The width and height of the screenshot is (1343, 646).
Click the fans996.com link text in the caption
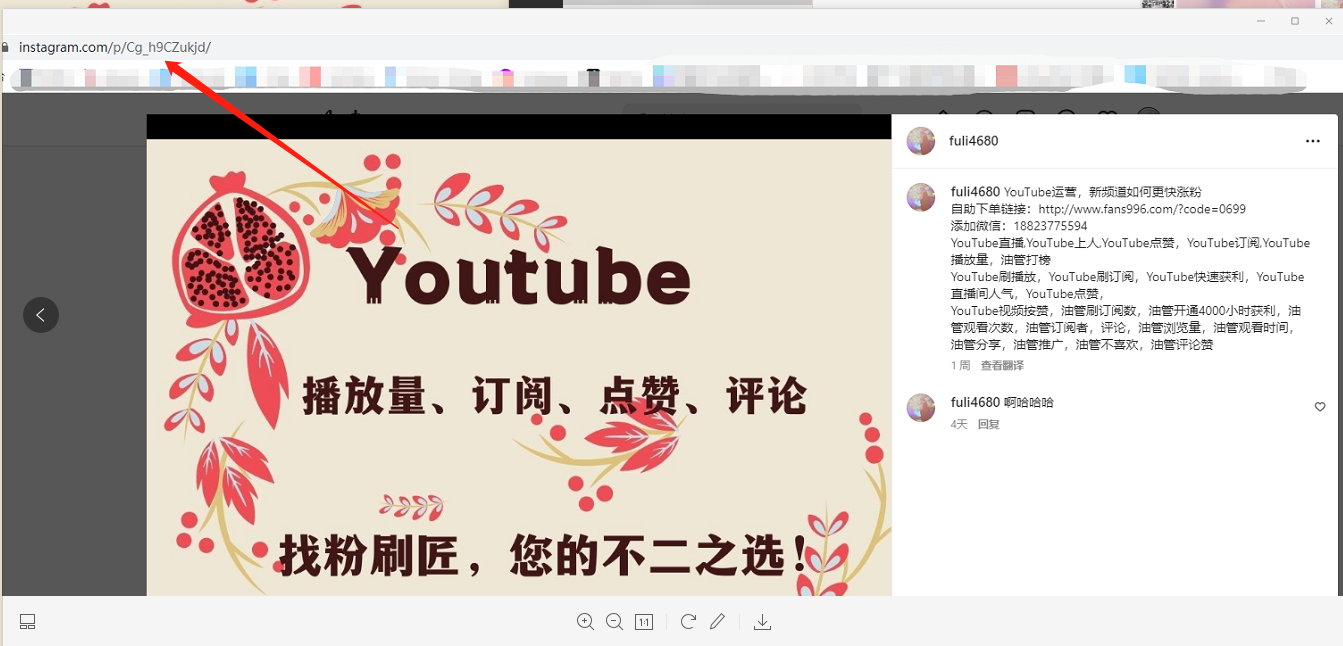tap(1142, 209)
